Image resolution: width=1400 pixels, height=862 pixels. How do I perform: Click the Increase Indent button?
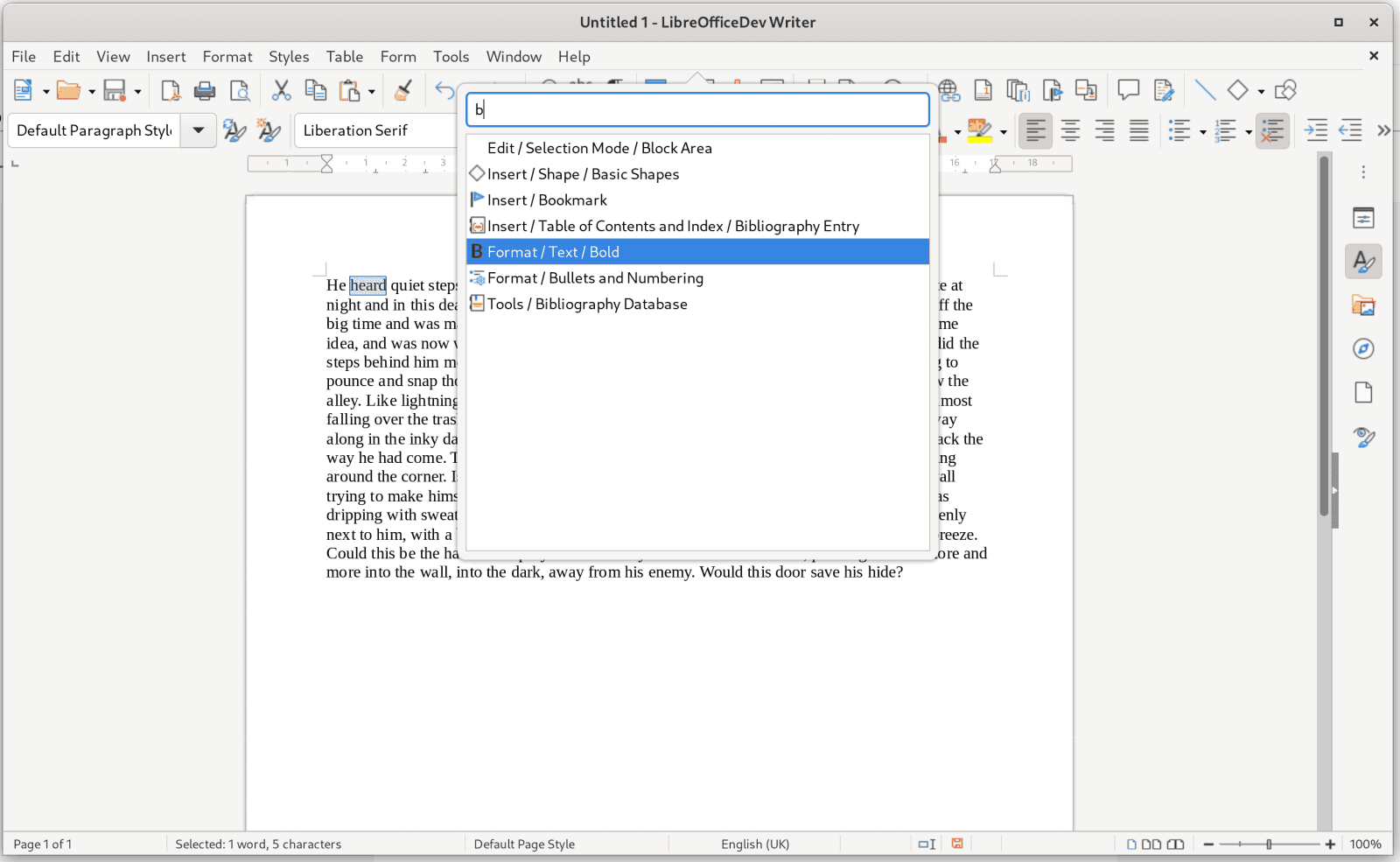(1316, 130)
